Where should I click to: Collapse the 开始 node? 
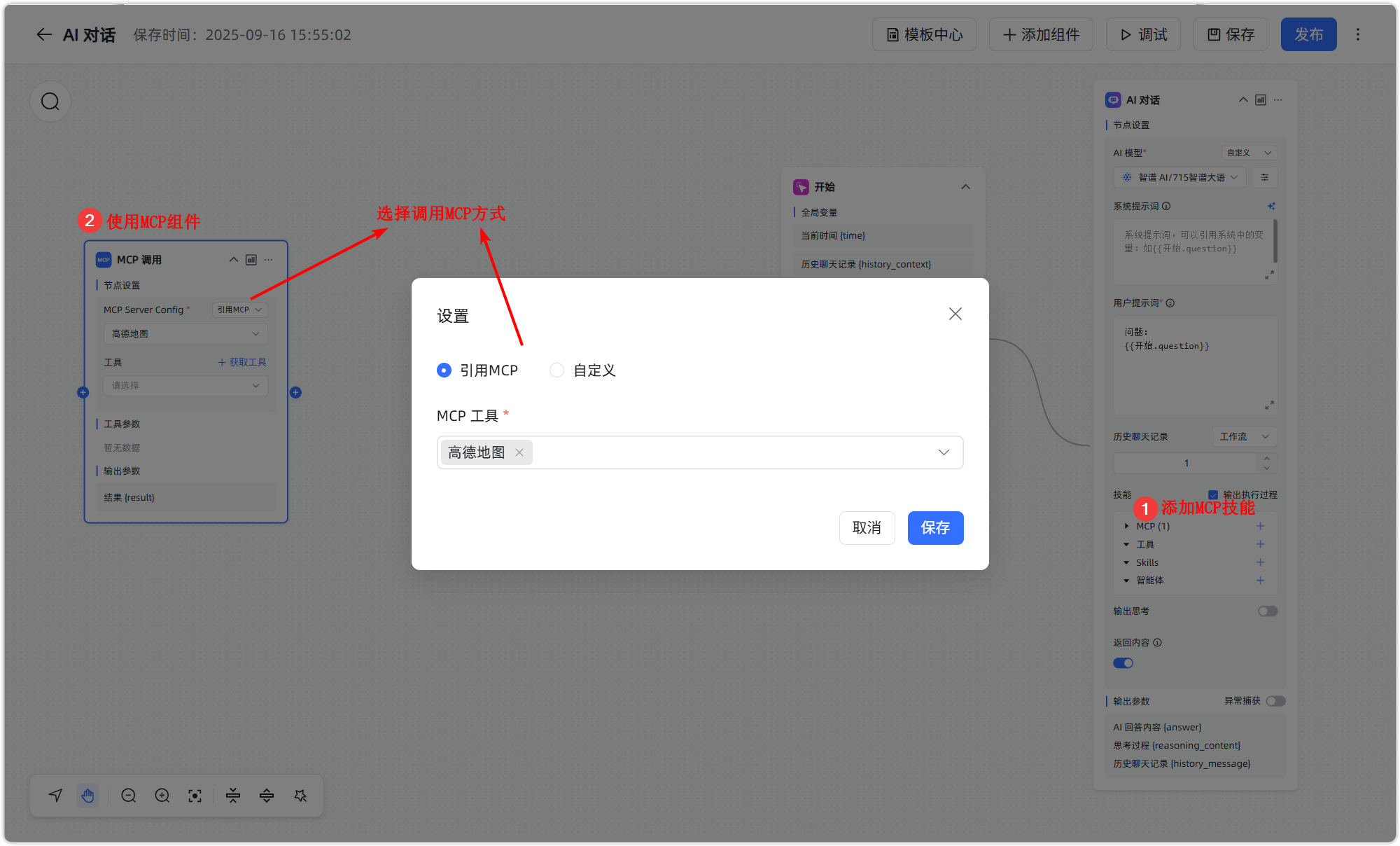965,187
